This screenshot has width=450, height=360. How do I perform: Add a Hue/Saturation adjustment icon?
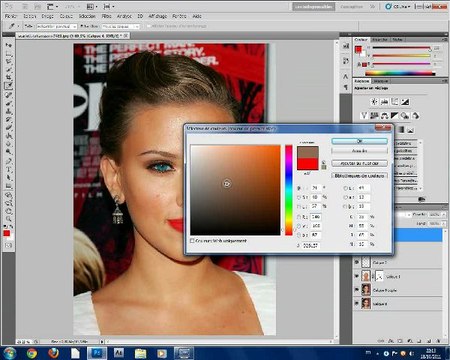click(x=374, y=116)
